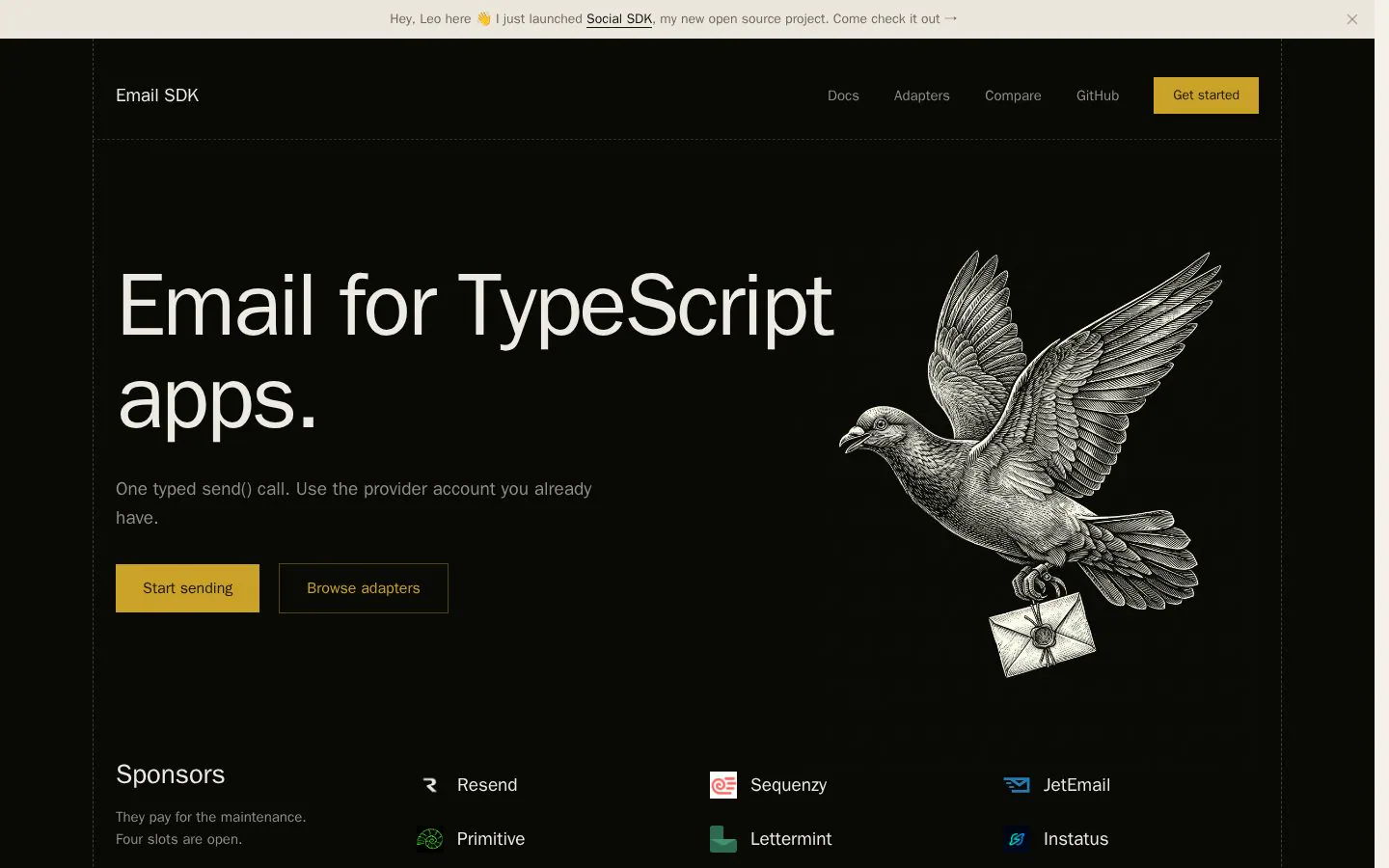Open the Resend sponsor name link
This screenshot has height=868, width=1389.
click(x=487, y=785)
